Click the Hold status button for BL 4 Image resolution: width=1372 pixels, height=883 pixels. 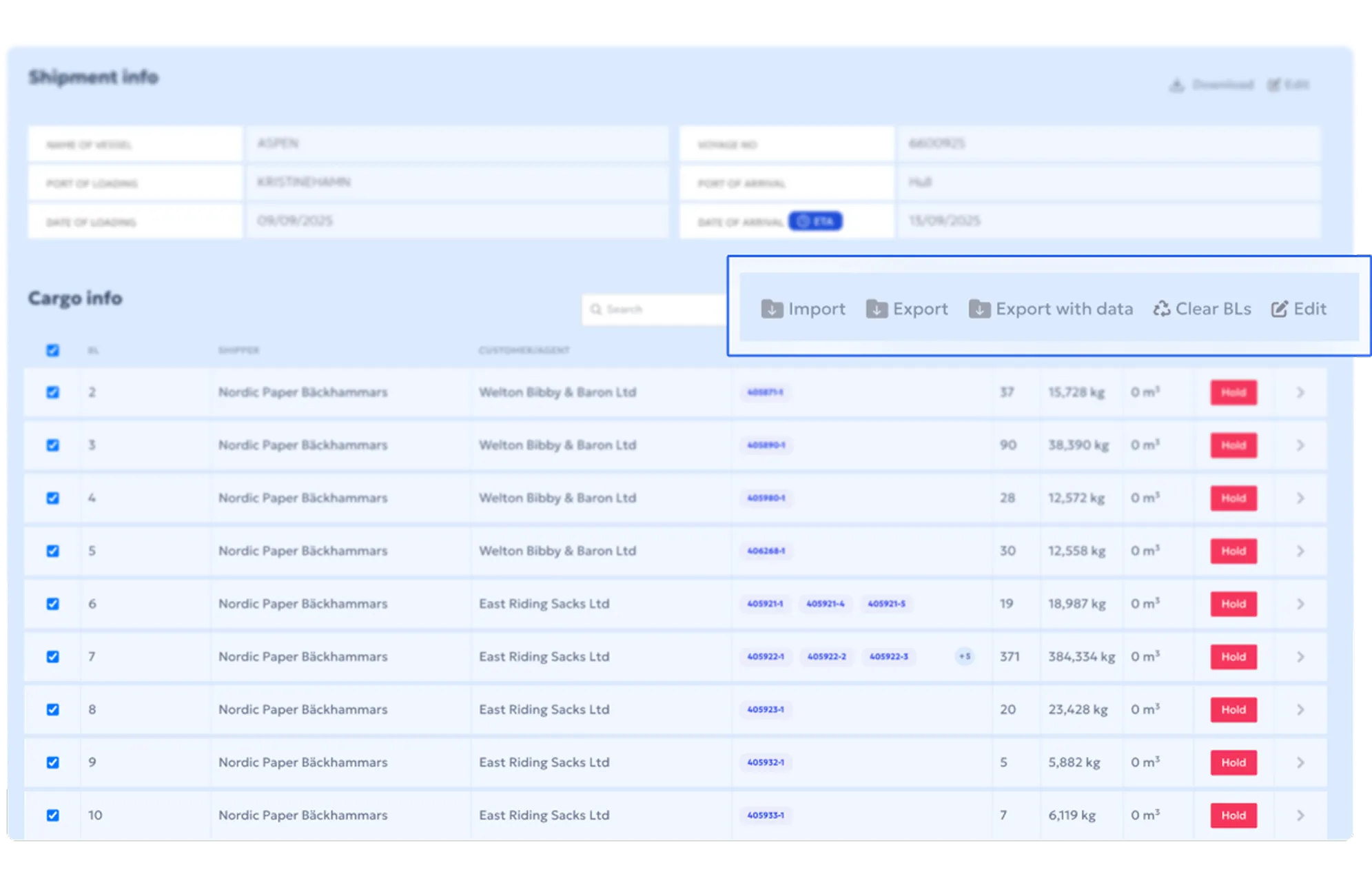tap(1233, 498)
